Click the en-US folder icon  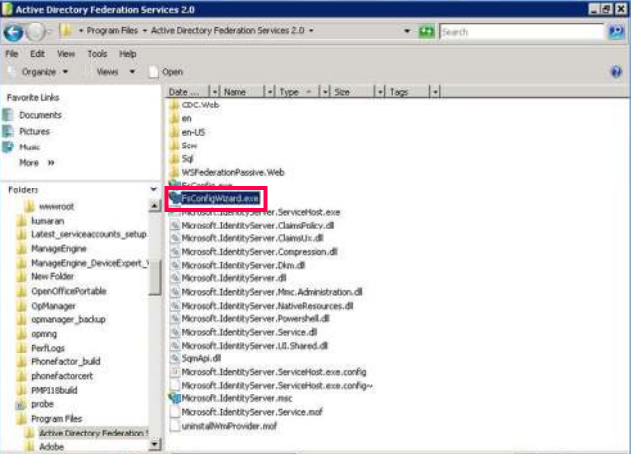click(174, 132)
